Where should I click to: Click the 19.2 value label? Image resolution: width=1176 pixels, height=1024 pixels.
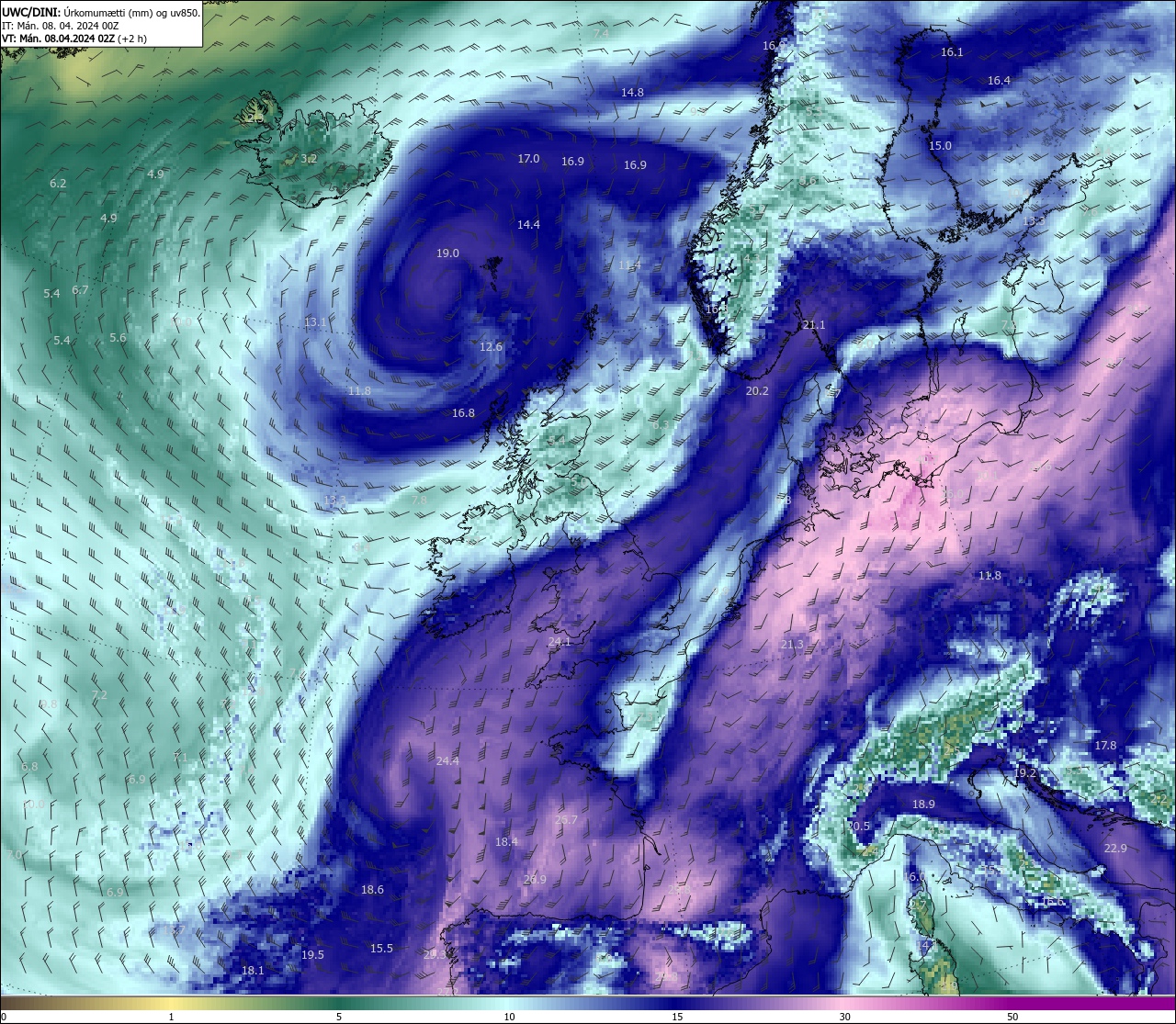1024,773
